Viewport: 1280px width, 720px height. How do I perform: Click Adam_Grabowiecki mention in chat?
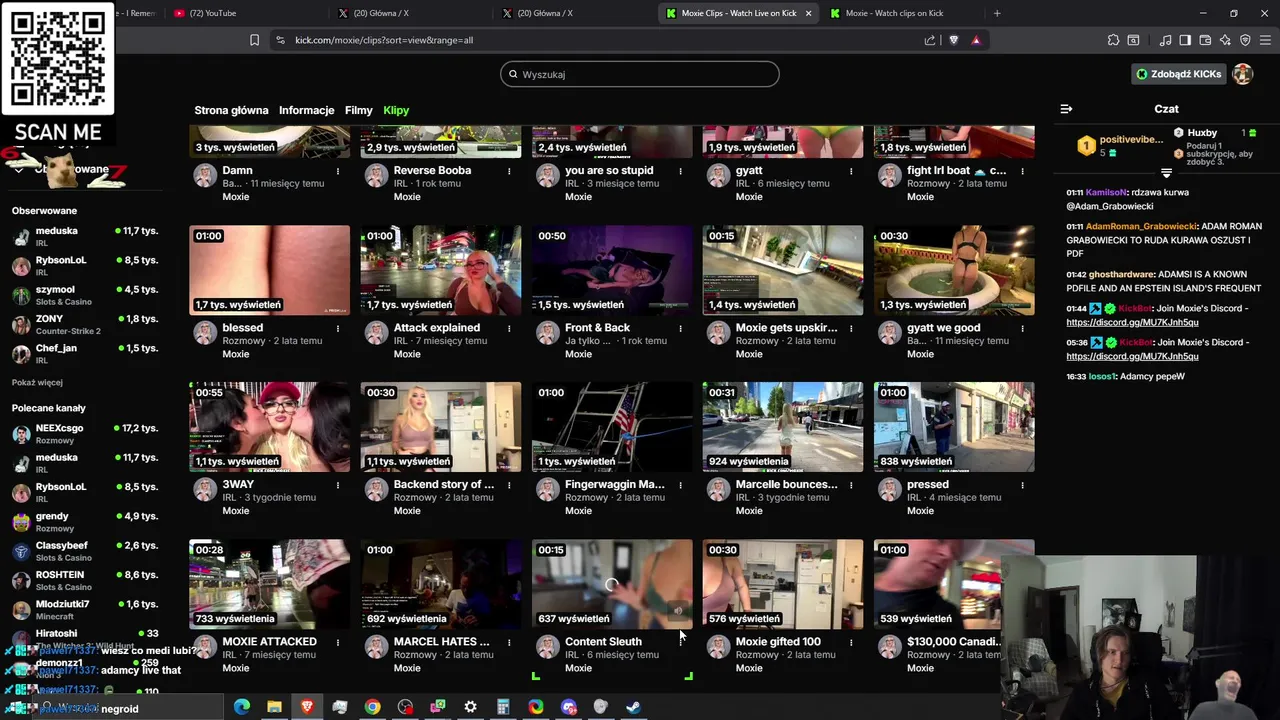click(1109, 206)
